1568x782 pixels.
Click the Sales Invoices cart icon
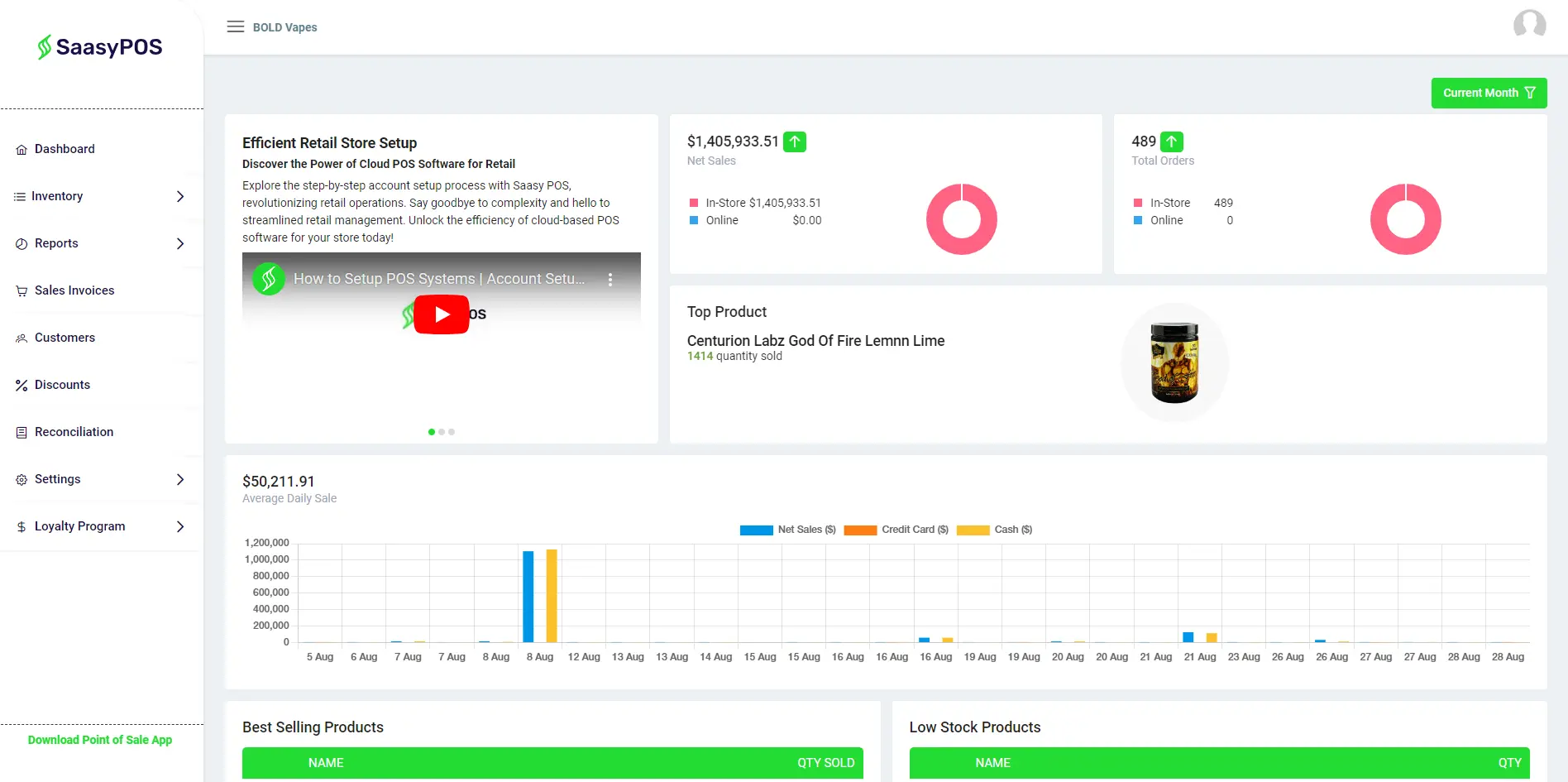pos(22,291)
